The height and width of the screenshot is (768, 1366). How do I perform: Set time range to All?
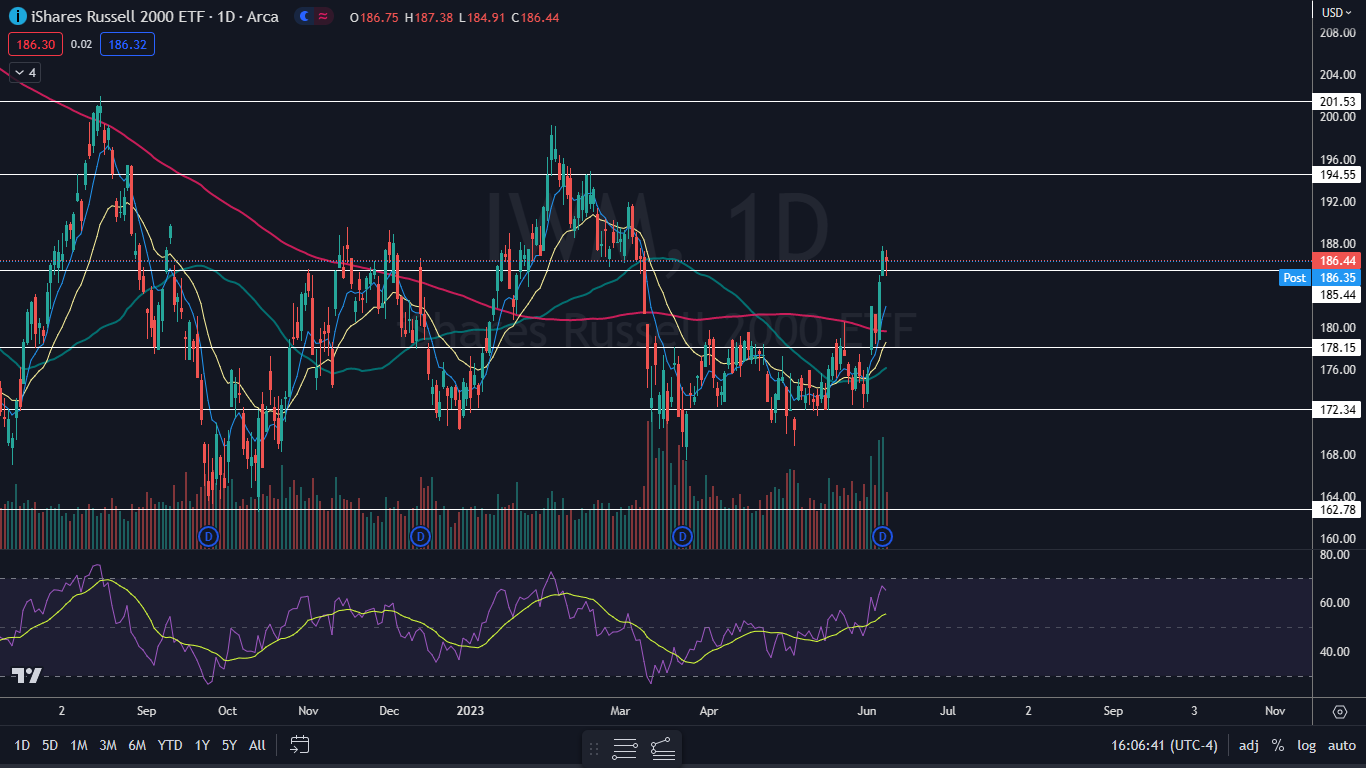(x=257, y=745)
